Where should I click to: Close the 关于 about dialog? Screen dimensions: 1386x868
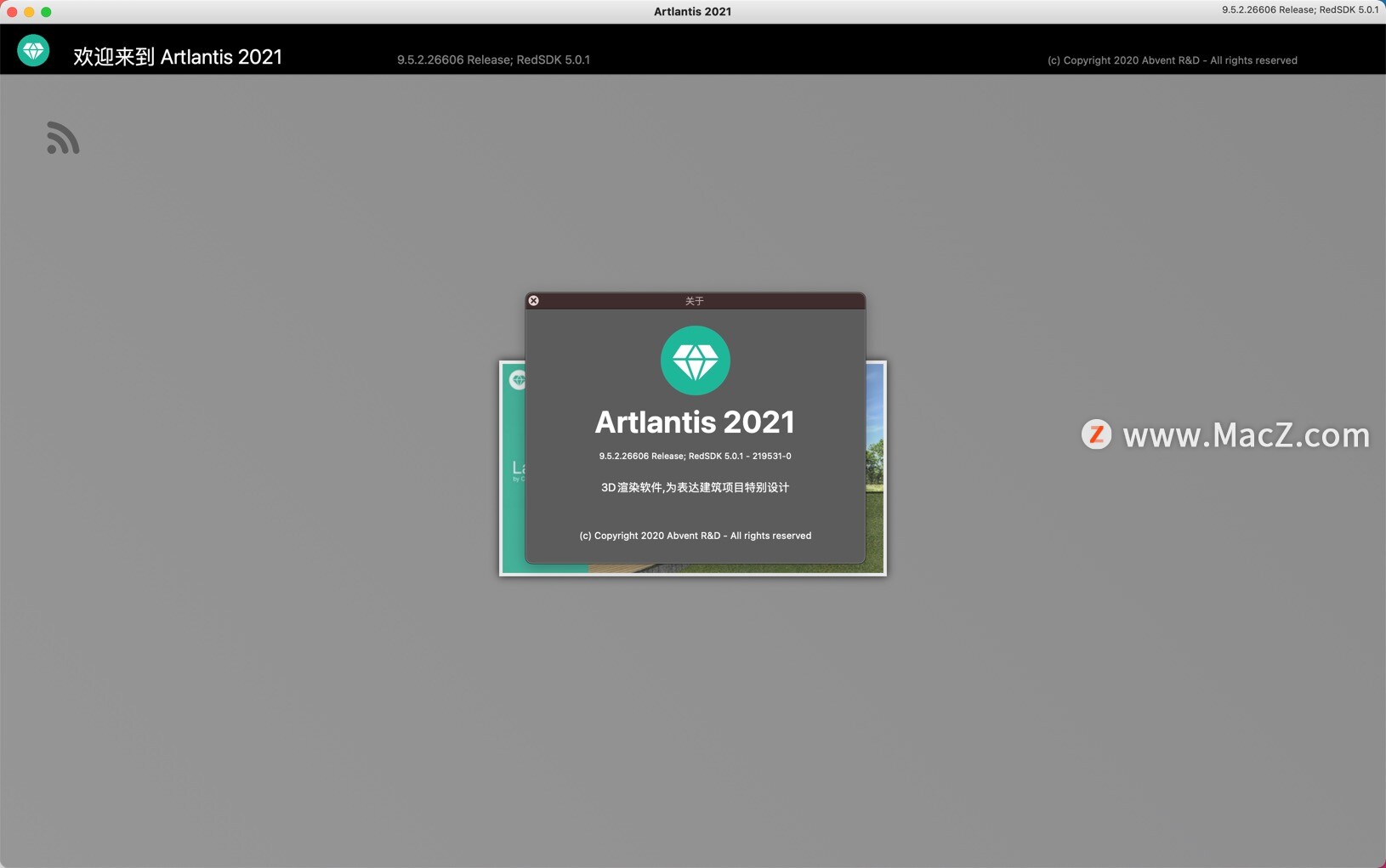coord(533,301)
